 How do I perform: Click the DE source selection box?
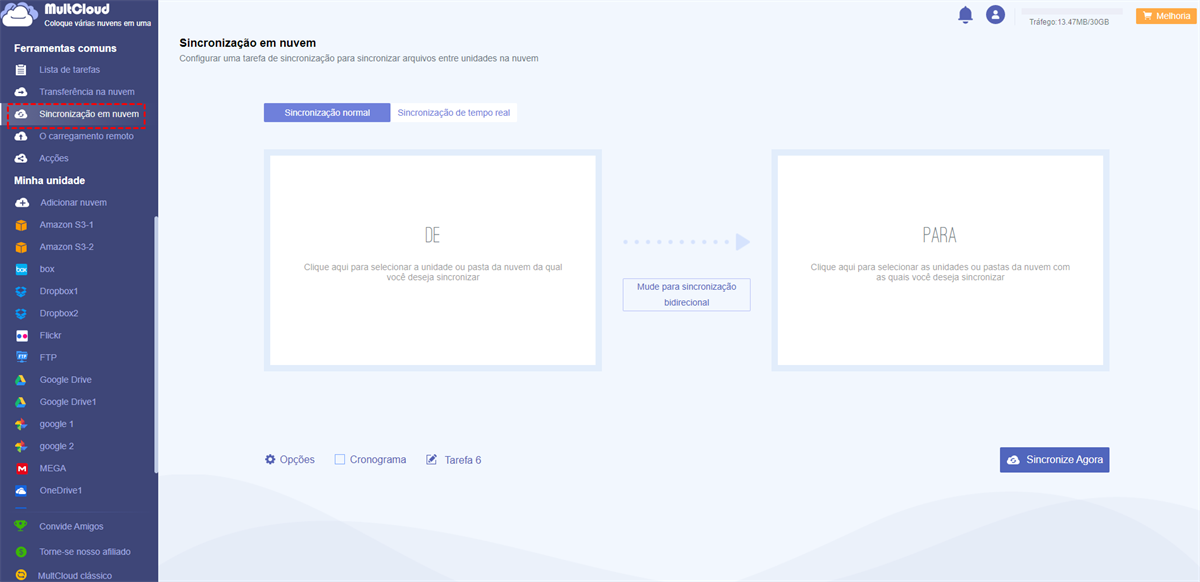[x=433, y=260]
